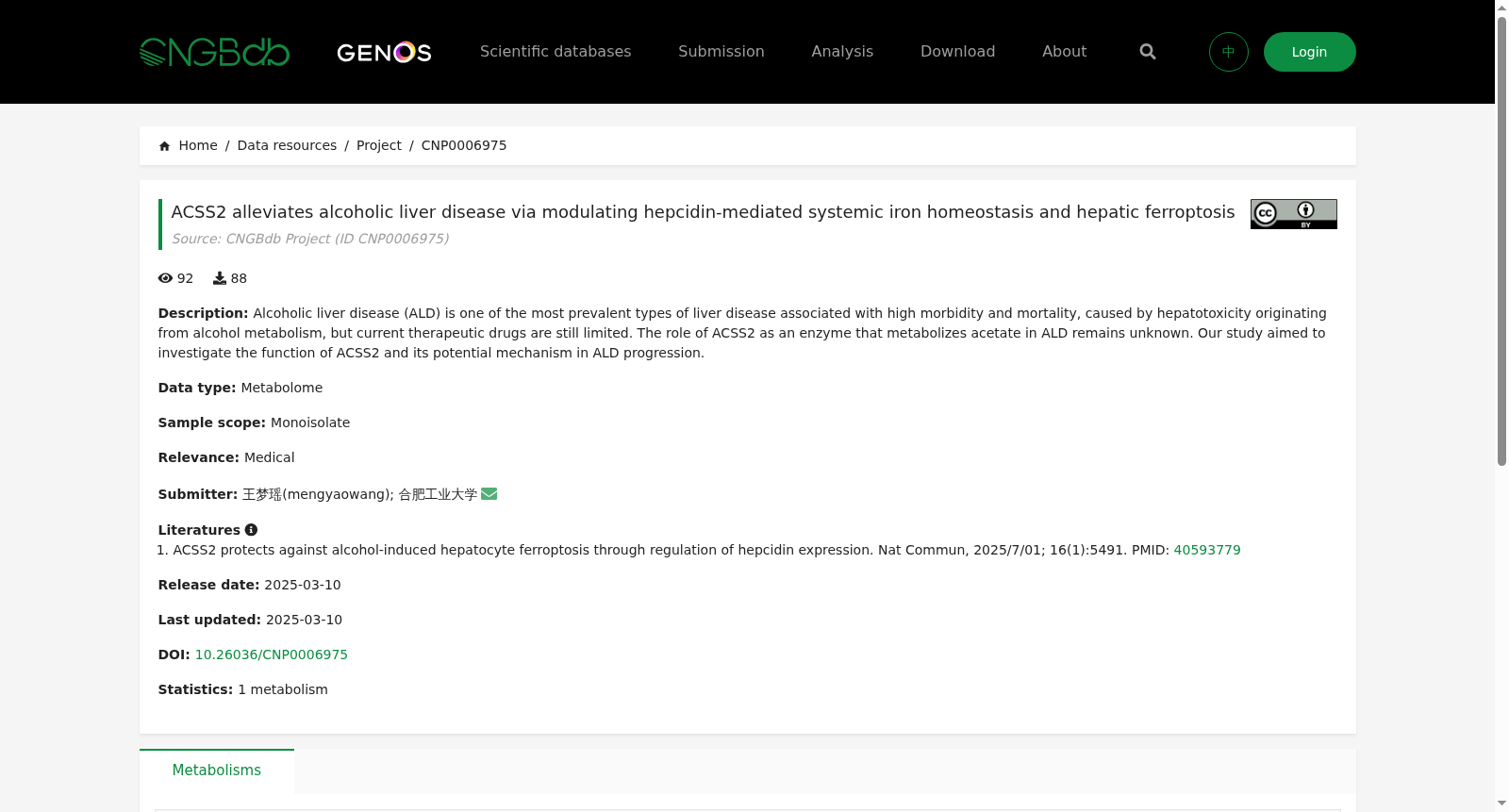This screenshot has width=1509, height=812.
Task: Click the scrollbar up arrow
Action: coord(1501,8)
